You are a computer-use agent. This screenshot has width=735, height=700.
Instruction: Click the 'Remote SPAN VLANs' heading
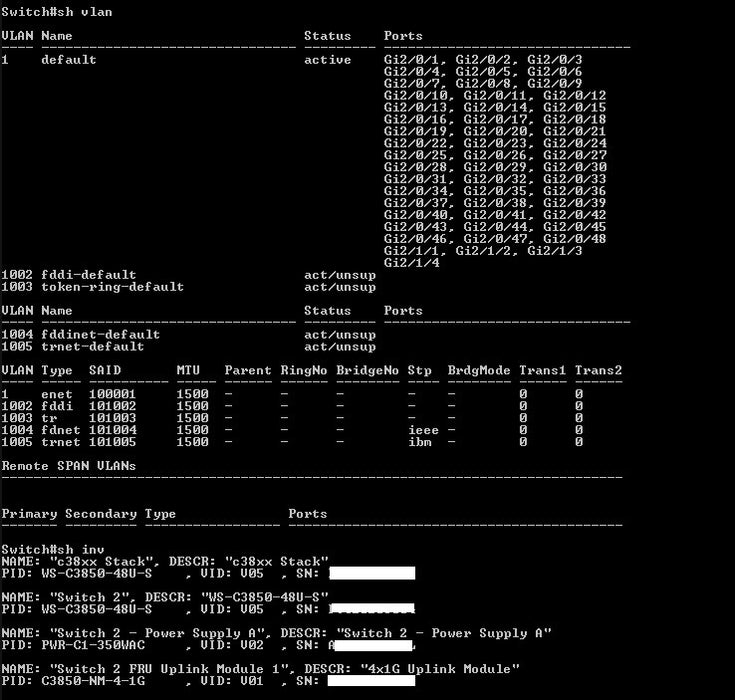click(x=69, y=466)
